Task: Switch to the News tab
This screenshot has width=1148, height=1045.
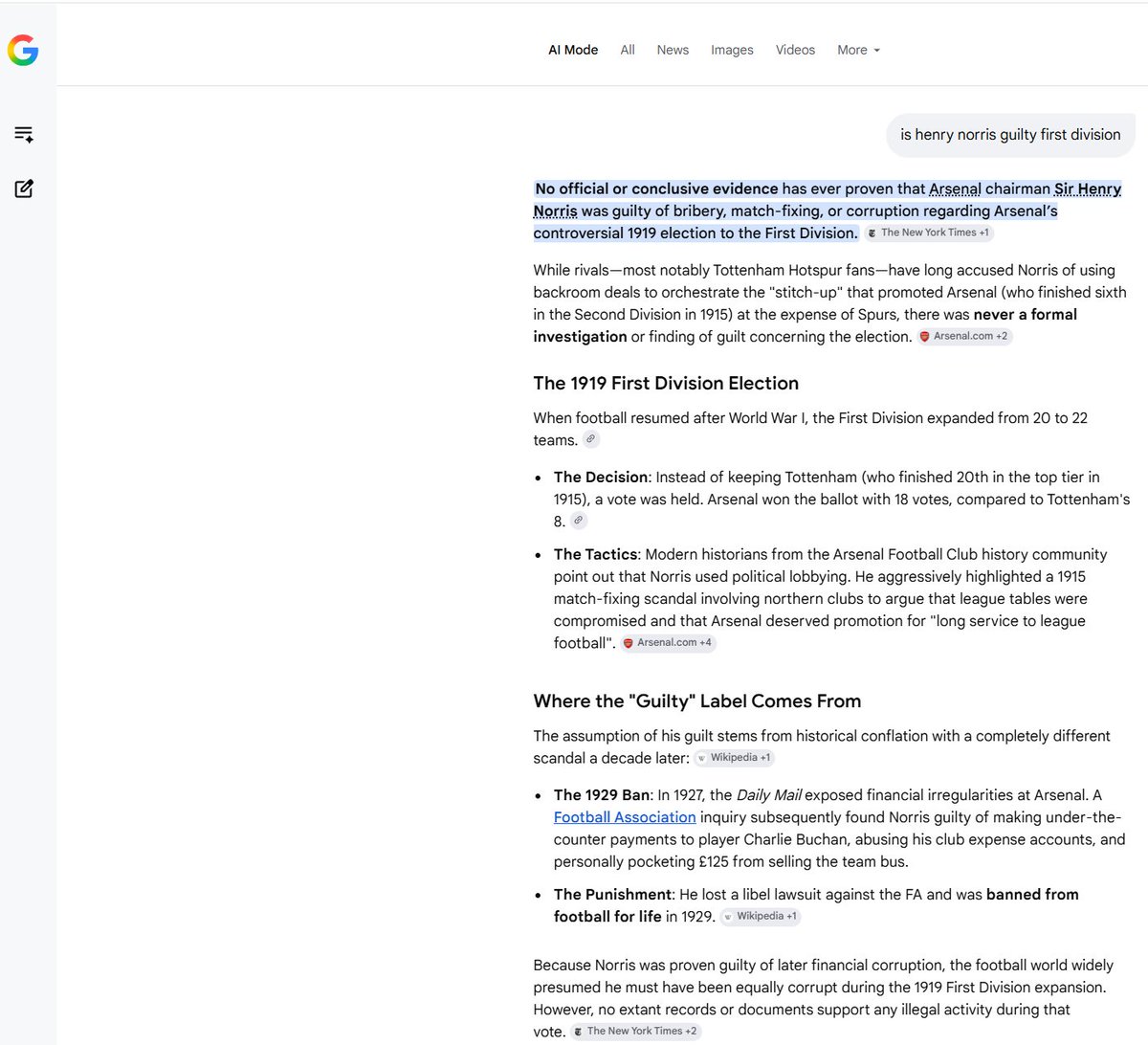Action: click(x=673, y=50)
